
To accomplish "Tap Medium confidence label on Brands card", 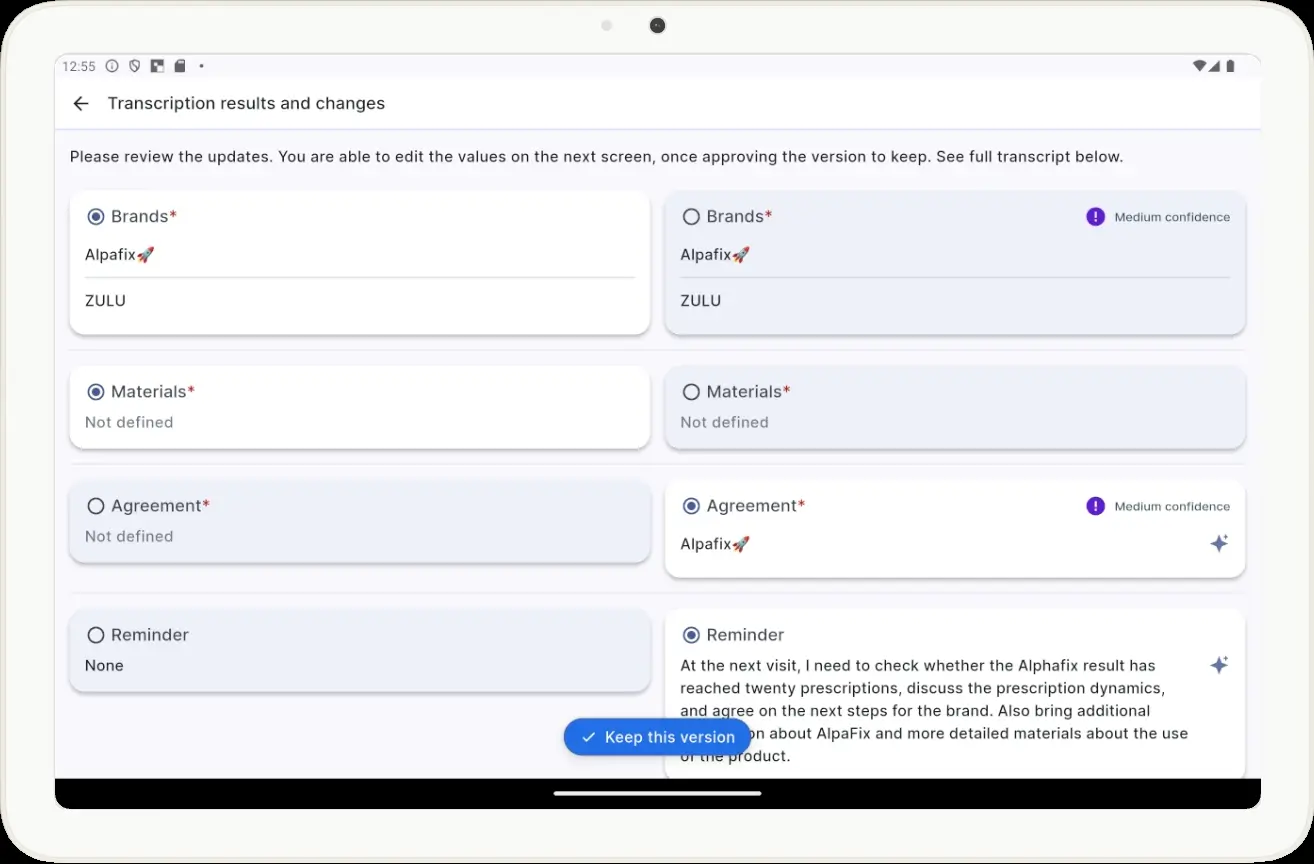I will click(1172, 217).
